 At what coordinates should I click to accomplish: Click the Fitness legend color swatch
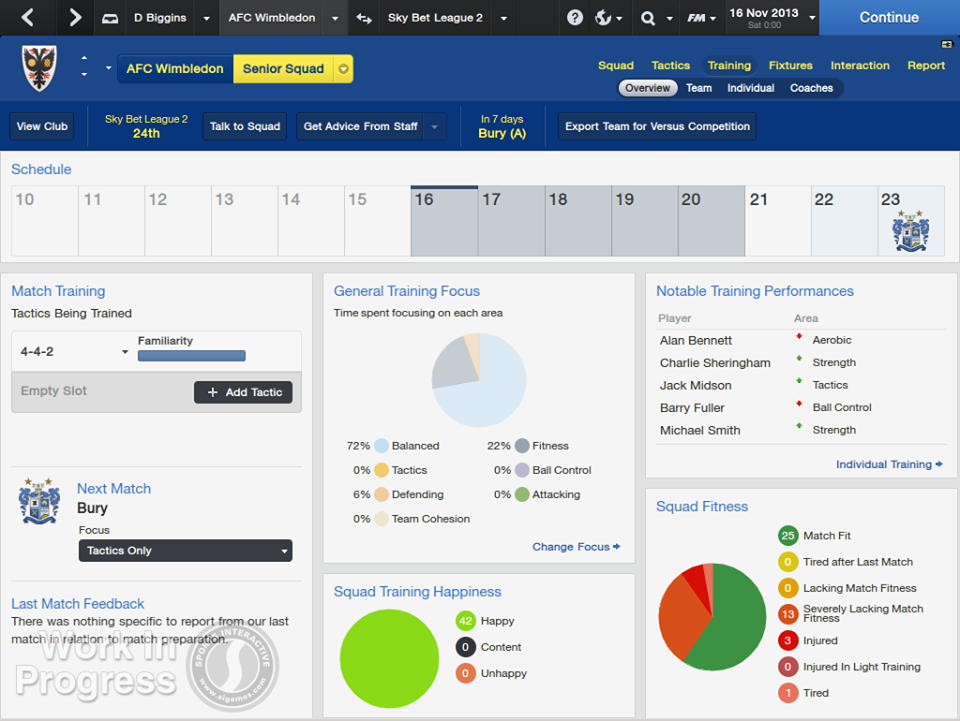click(x=522, y=446)
